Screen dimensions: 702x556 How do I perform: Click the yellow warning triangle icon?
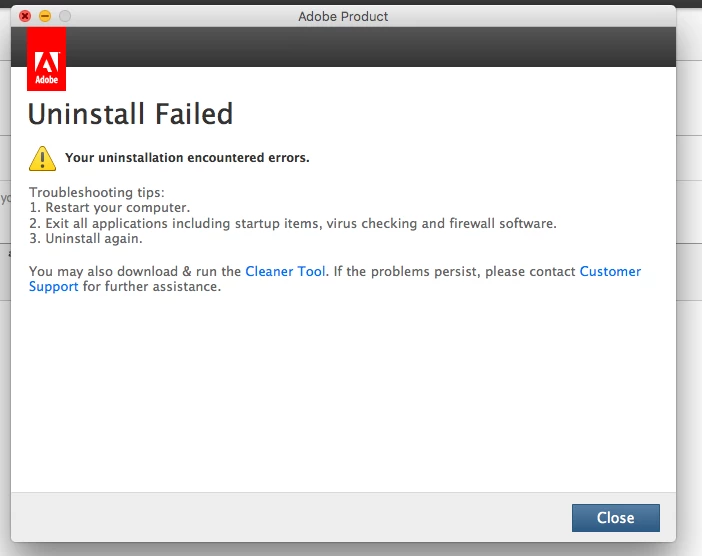pos(43,158)
